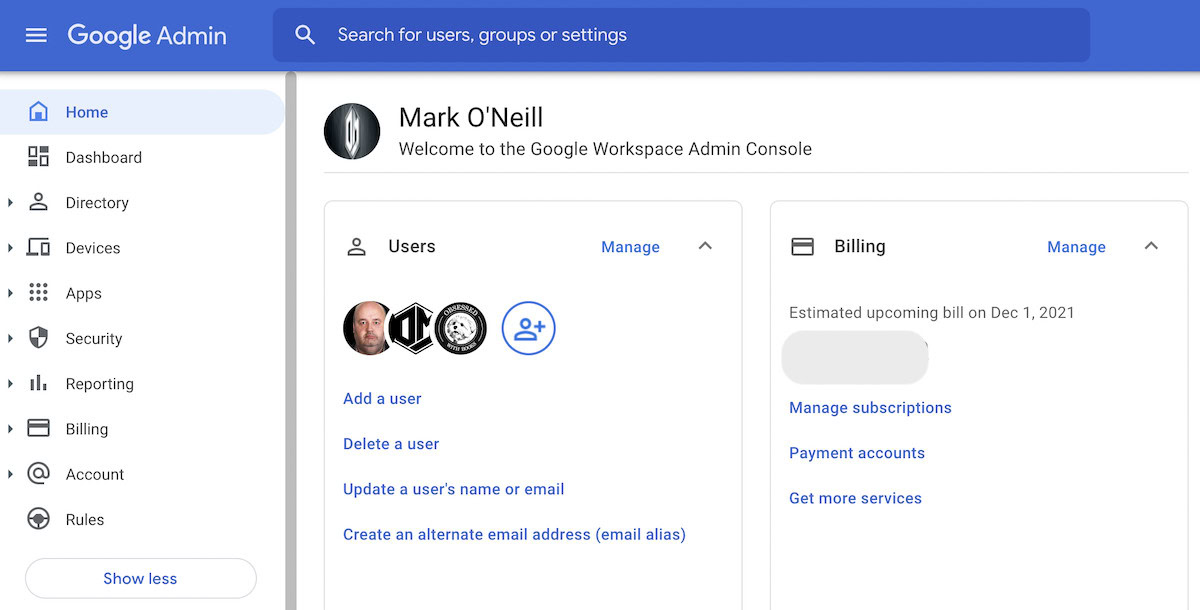Click the Security shield icon
This screenshot has height=610, width=1200.
click(x=38, y=338)
